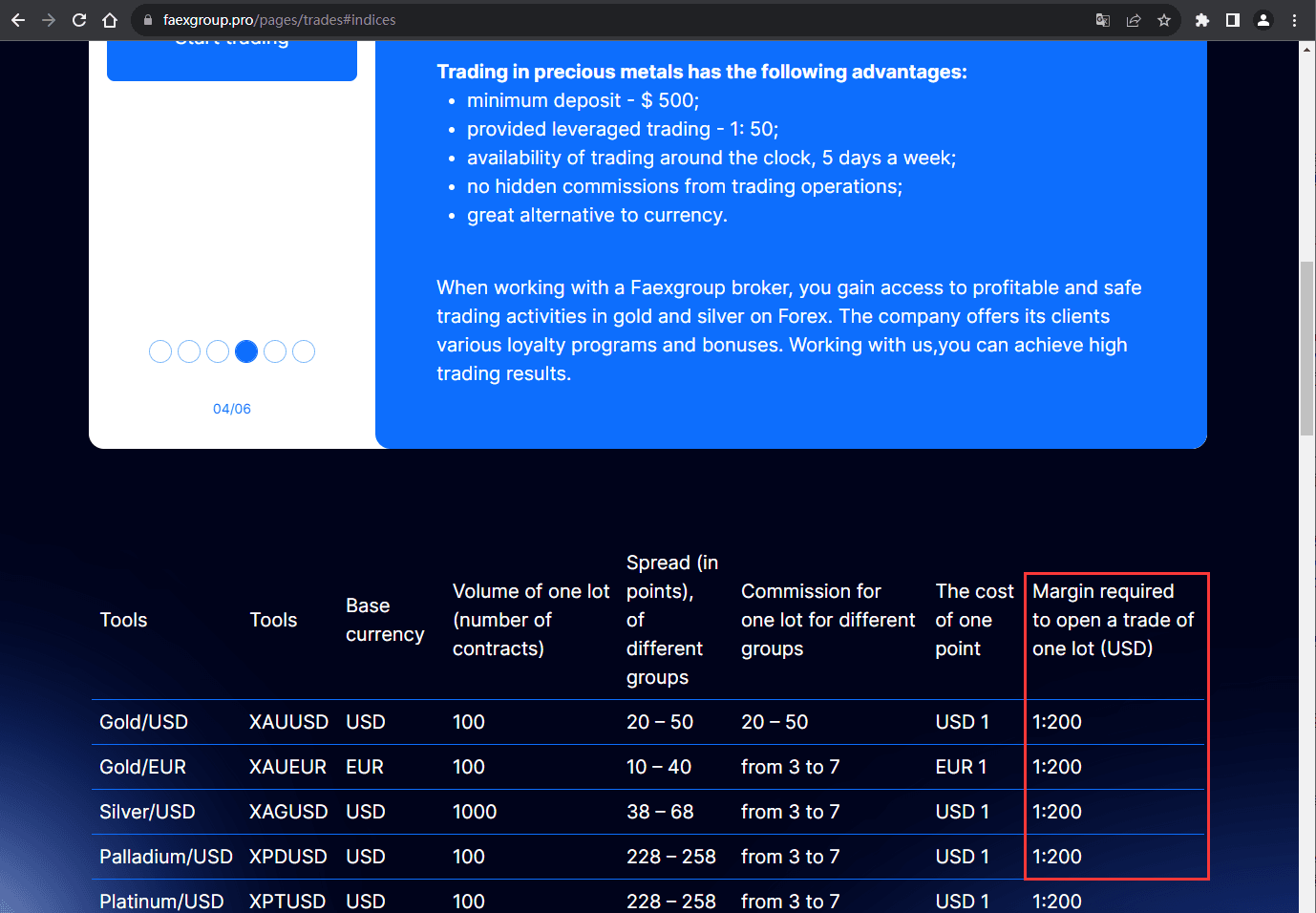Open Chrome profile avatar
This screenshot has width=1316, height=913.
[1263, 20]
